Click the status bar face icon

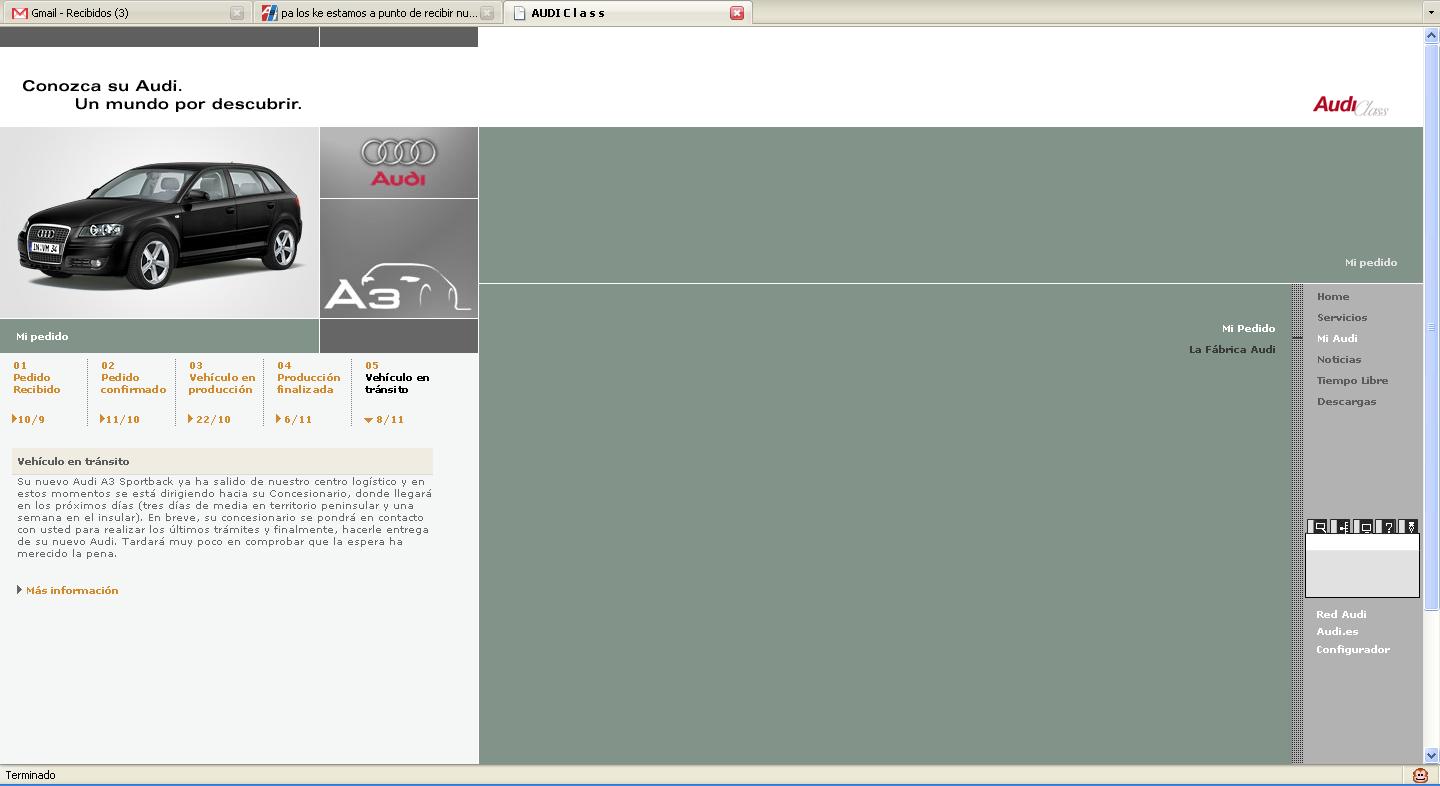pyautogui.click(x=1420, y=775)
